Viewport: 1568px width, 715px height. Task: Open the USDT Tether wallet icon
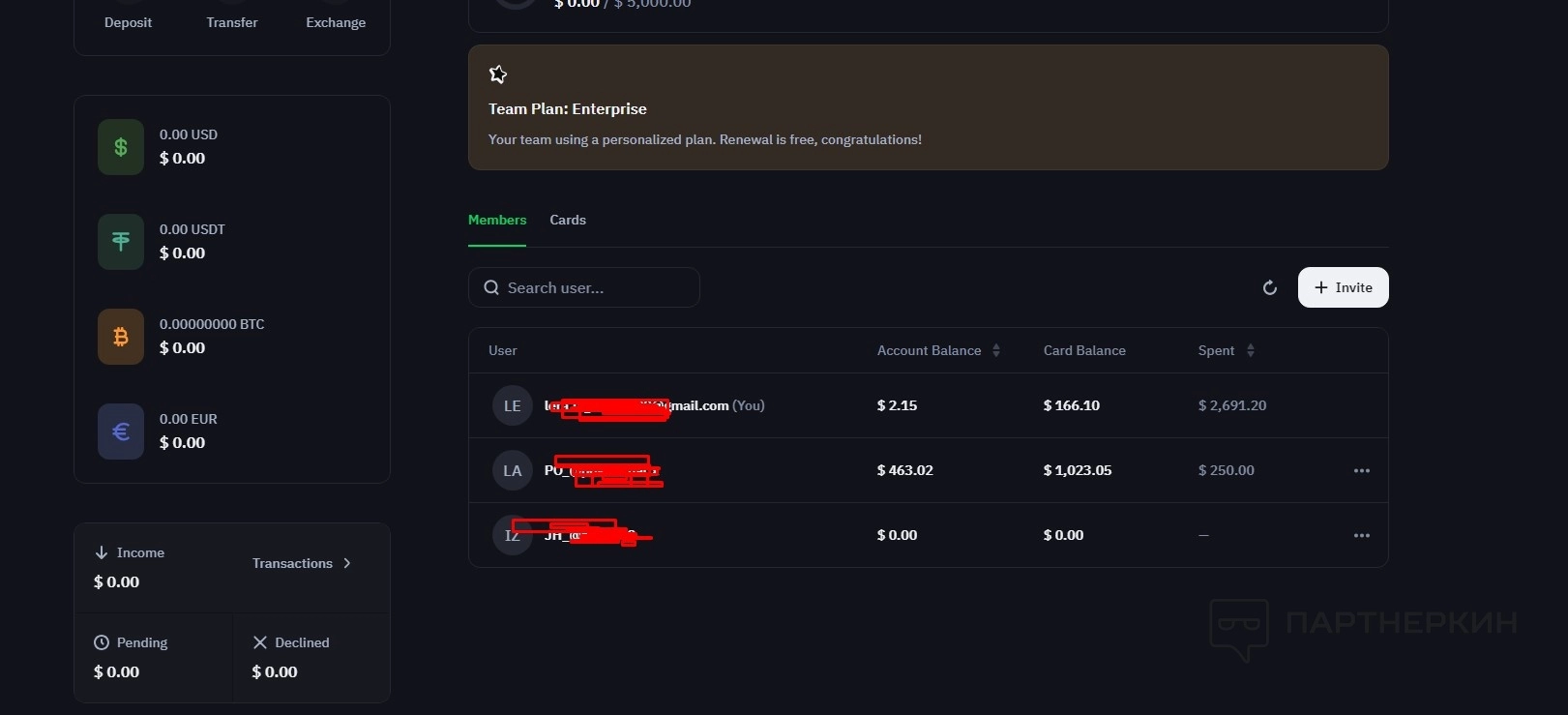coord(121,242)
